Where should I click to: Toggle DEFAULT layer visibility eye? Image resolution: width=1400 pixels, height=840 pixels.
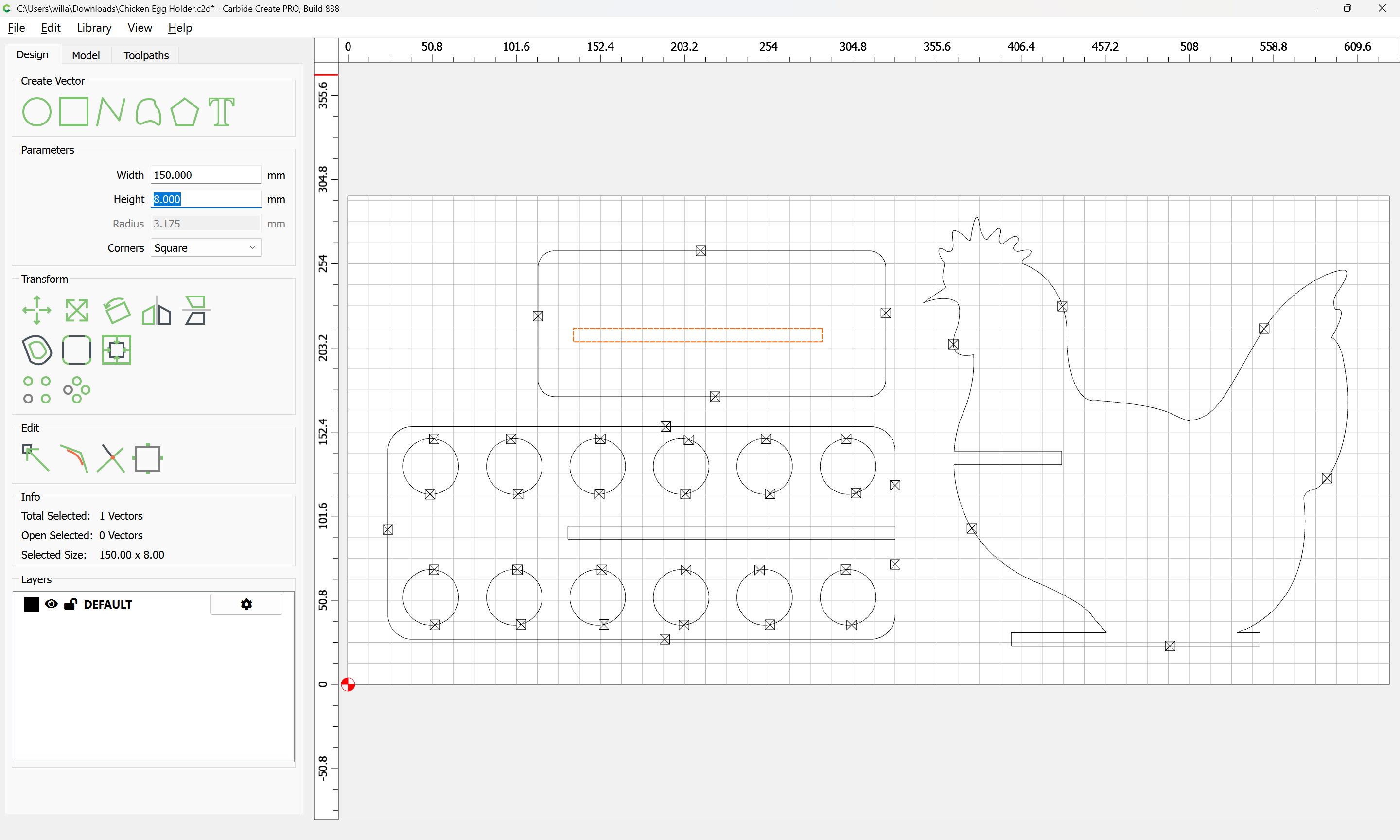tap(51, 604)
